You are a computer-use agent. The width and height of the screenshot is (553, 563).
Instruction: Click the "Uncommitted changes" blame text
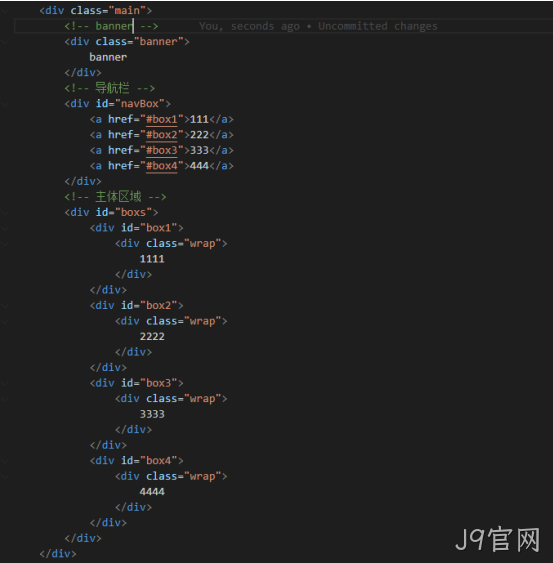[x=378, y=26]
